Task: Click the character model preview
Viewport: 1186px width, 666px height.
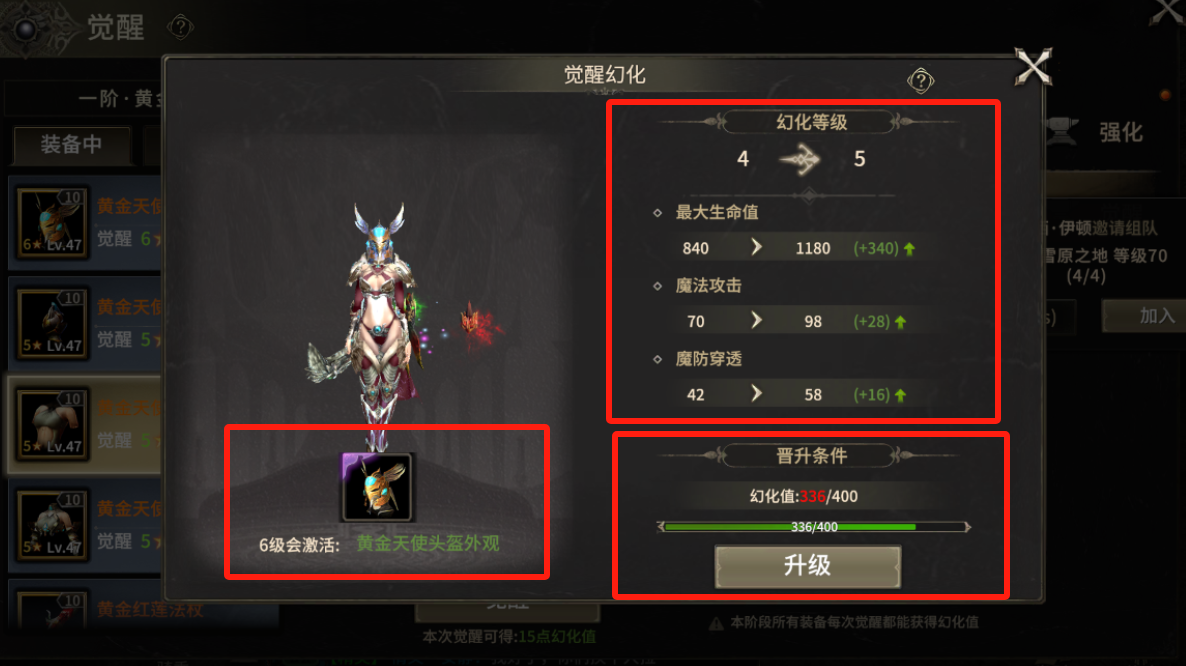Action: click(x=378, y=325)
